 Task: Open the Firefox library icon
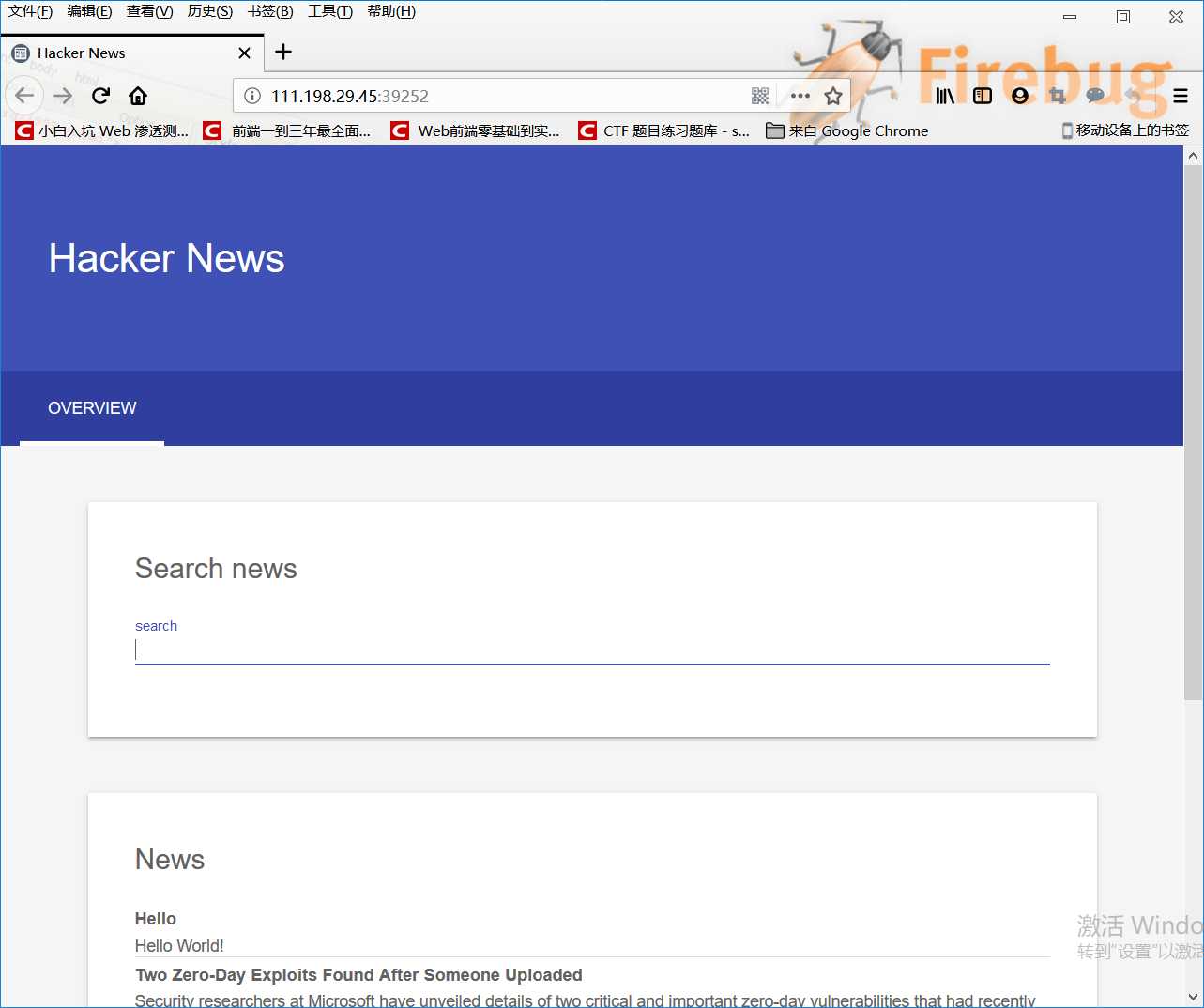pyautogui.click(x=945, y=96)
